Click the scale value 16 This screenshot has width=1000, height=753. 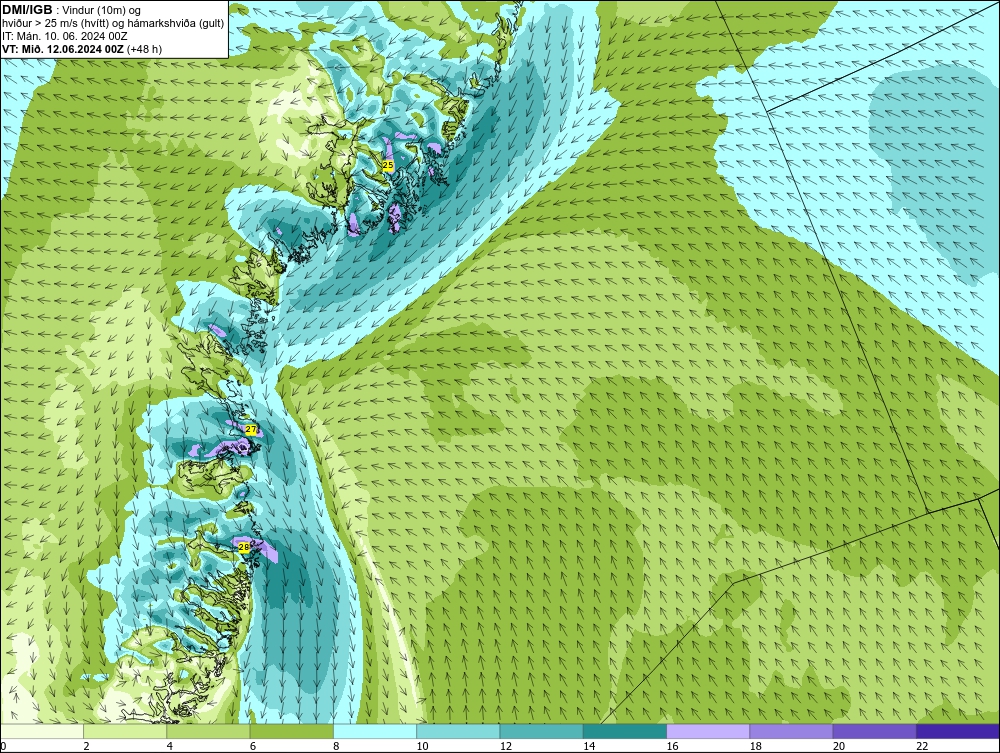(672, 747)
